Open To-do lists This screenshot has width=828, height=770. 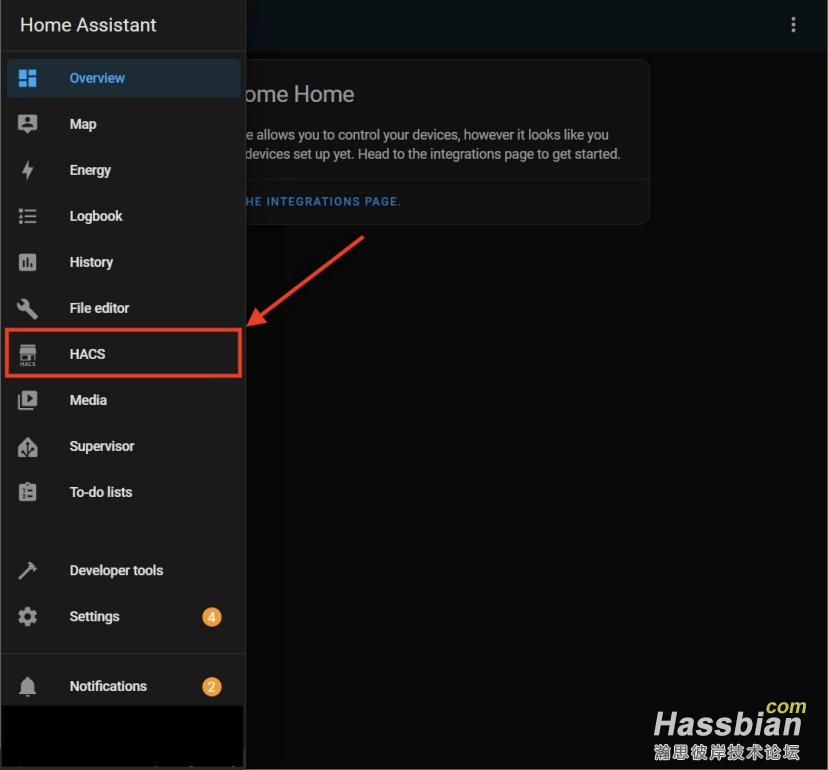pyautogui.click(x=124, y=492)
